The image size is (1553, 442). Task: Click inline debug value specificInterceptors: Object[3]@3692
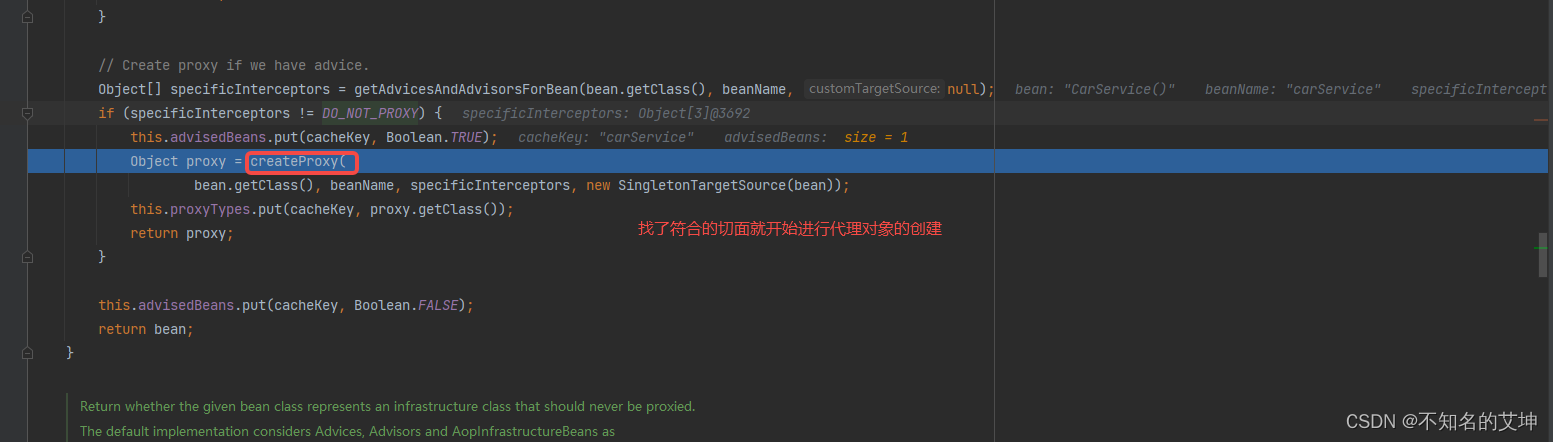[606, 113]
